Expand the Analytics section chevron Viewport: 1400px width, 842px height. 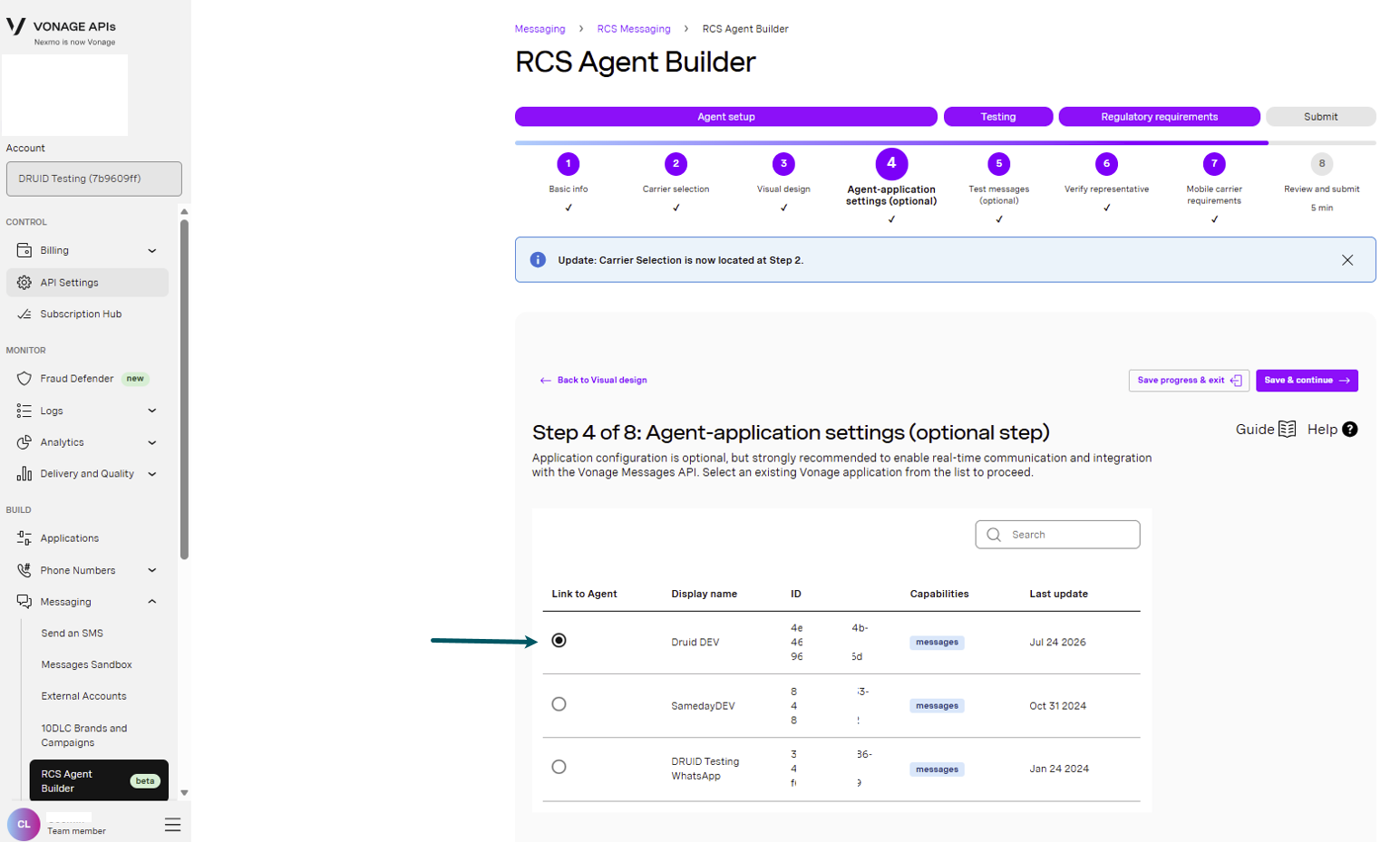coord(152,443)
